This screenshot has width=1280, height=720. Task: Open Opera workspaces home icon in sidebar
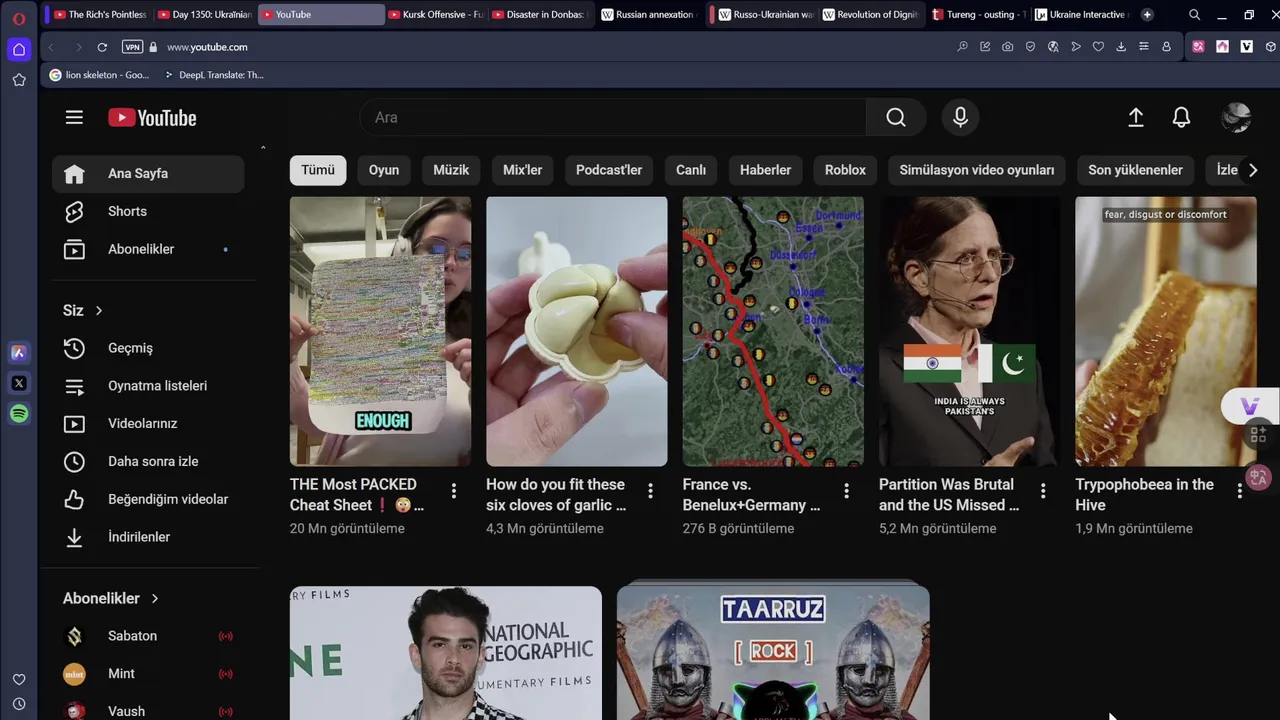pos(19,49)
